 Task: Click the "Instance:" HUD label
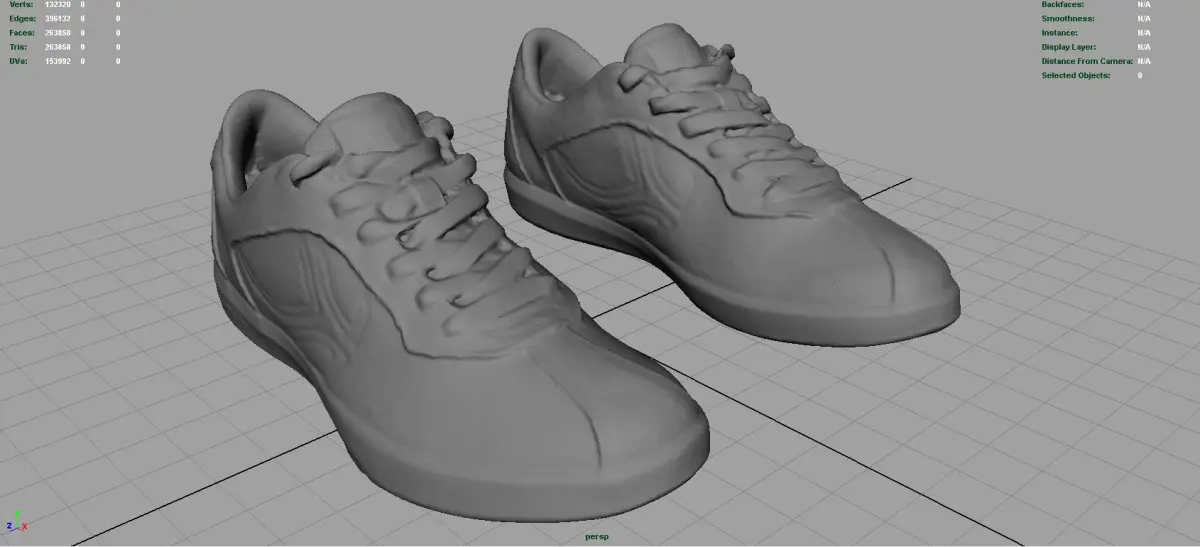[x=1059, y=33]
